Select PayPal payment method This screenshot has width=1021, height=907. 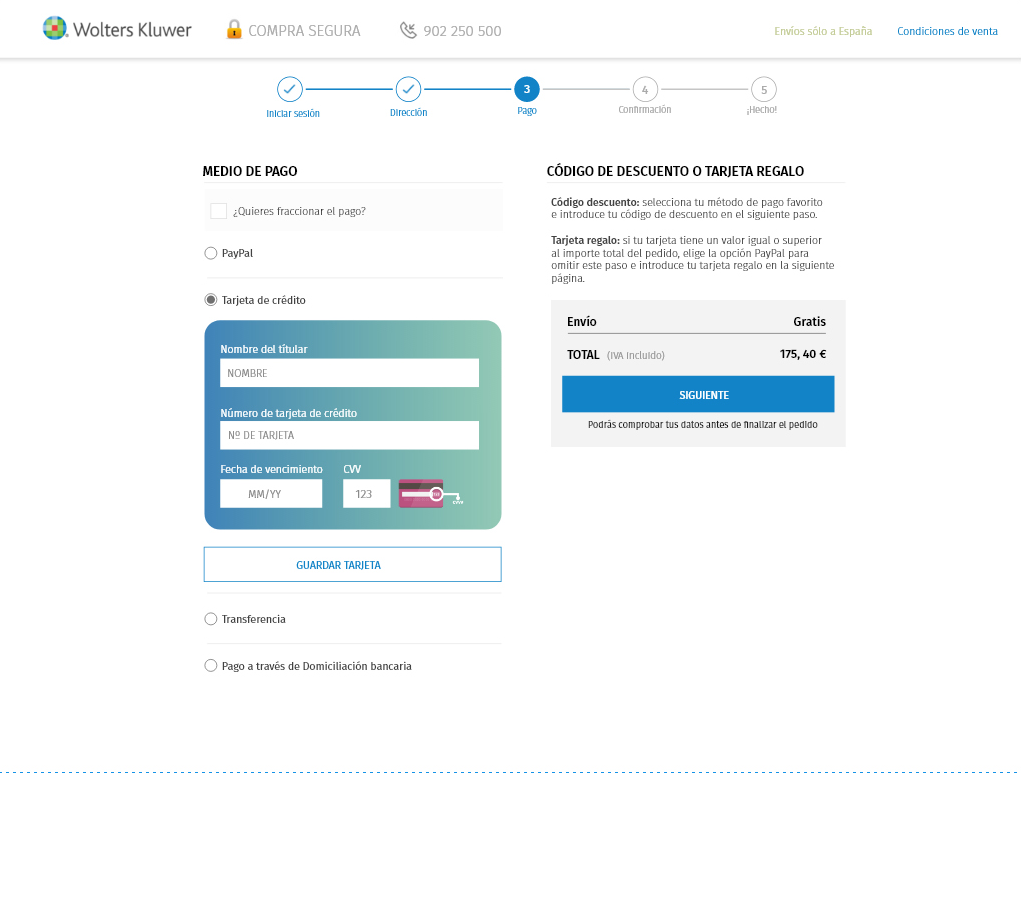211,253
